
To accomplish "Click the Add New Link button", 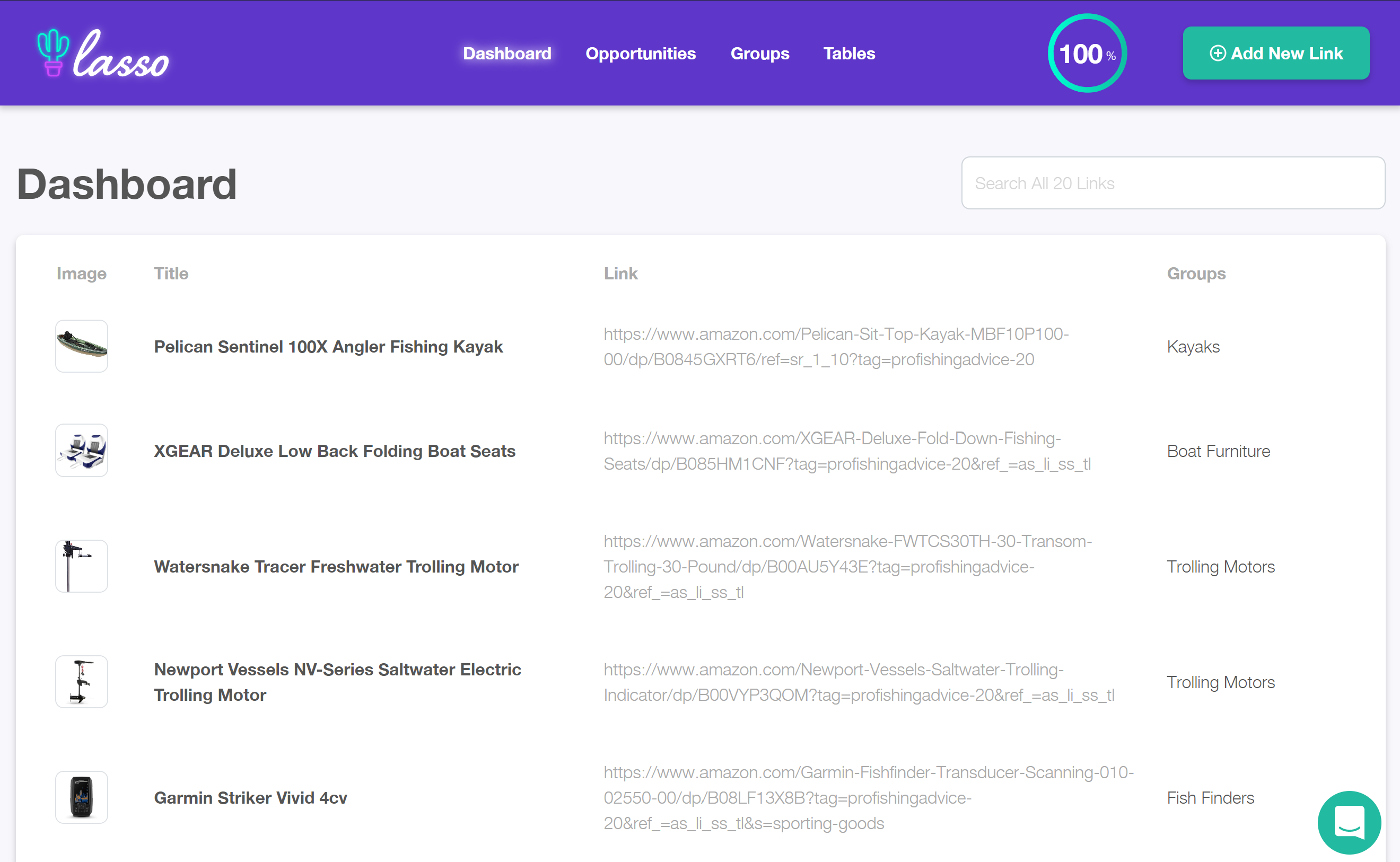I will [1276, 53].
